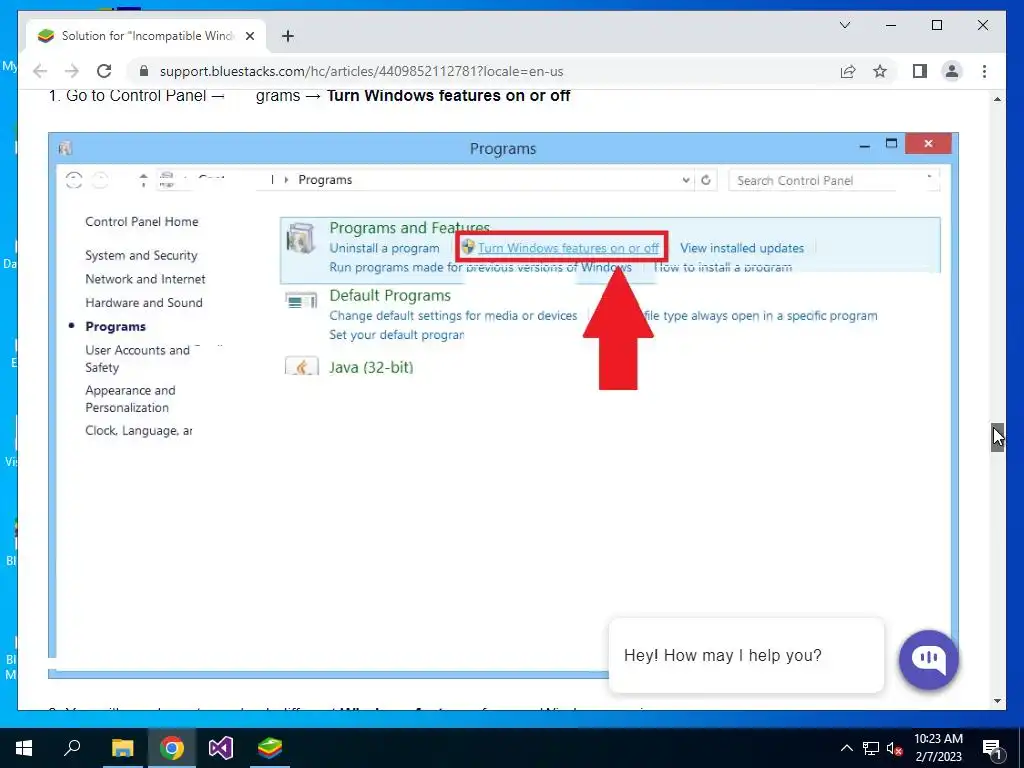Open Chrome side panel
This screenshot has width=1024, height=768.
click(920, 71)
